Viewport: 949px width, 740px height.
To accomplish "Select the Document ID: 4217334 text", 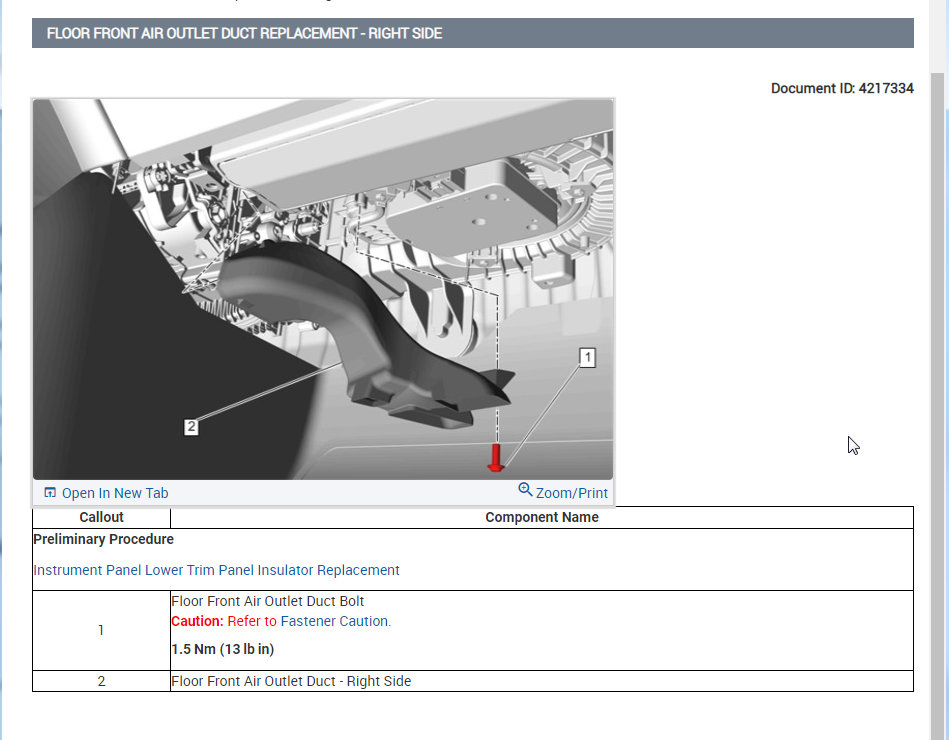I will pos(842,88).
